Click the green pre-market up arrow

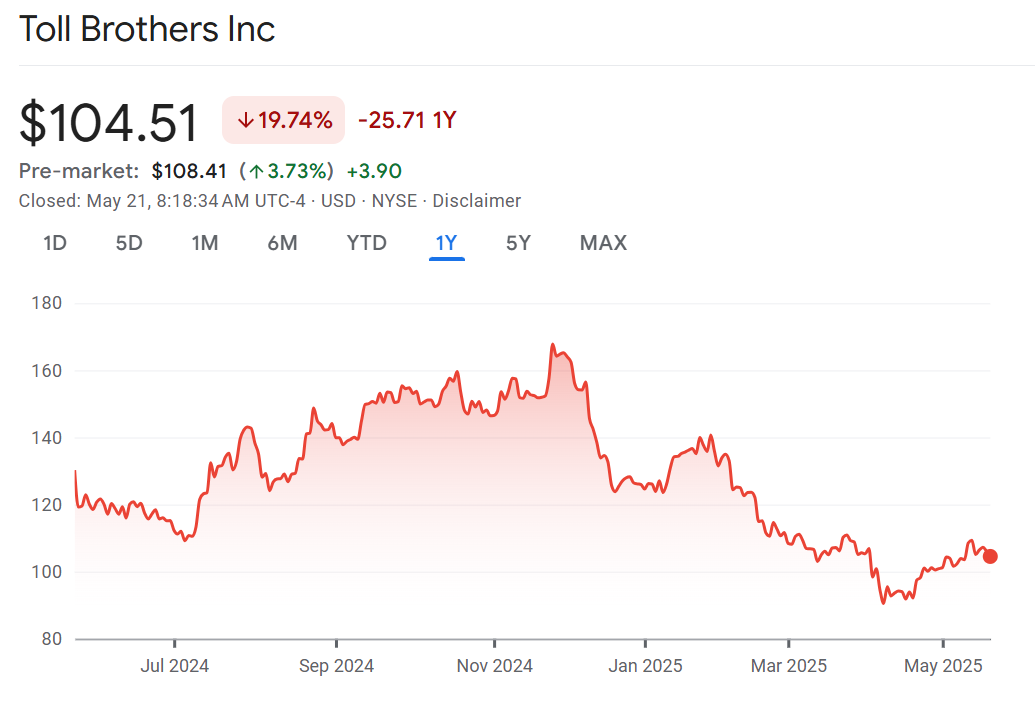256,172
